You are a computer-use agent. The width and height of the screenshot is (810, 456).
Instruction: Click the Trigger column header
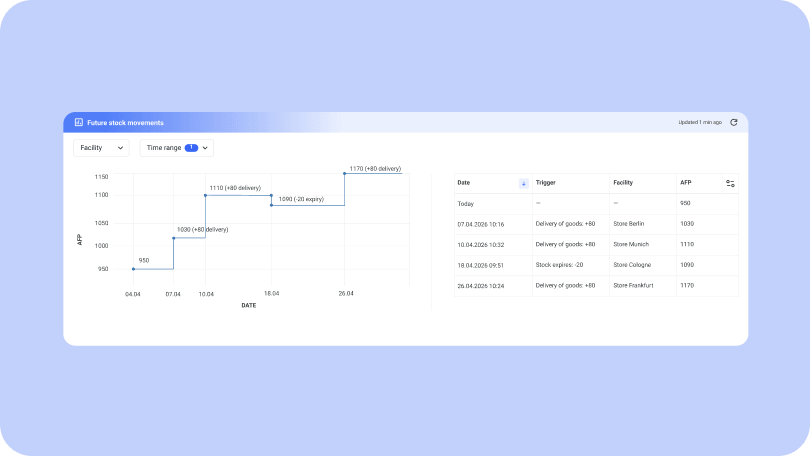[x=546, y=183]
